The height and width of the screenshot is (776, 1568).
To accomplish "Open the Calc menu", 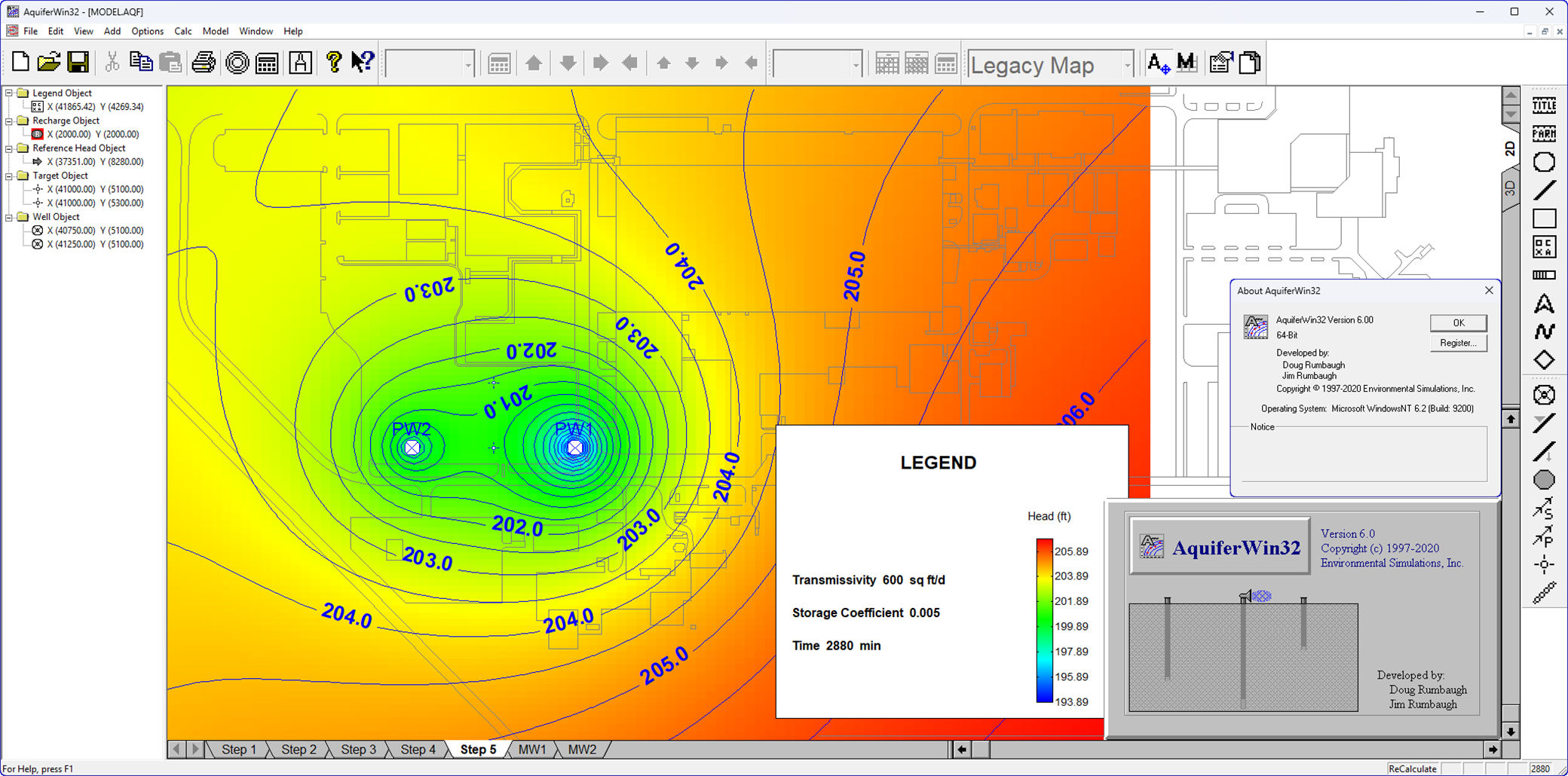I will coord(183,31).
